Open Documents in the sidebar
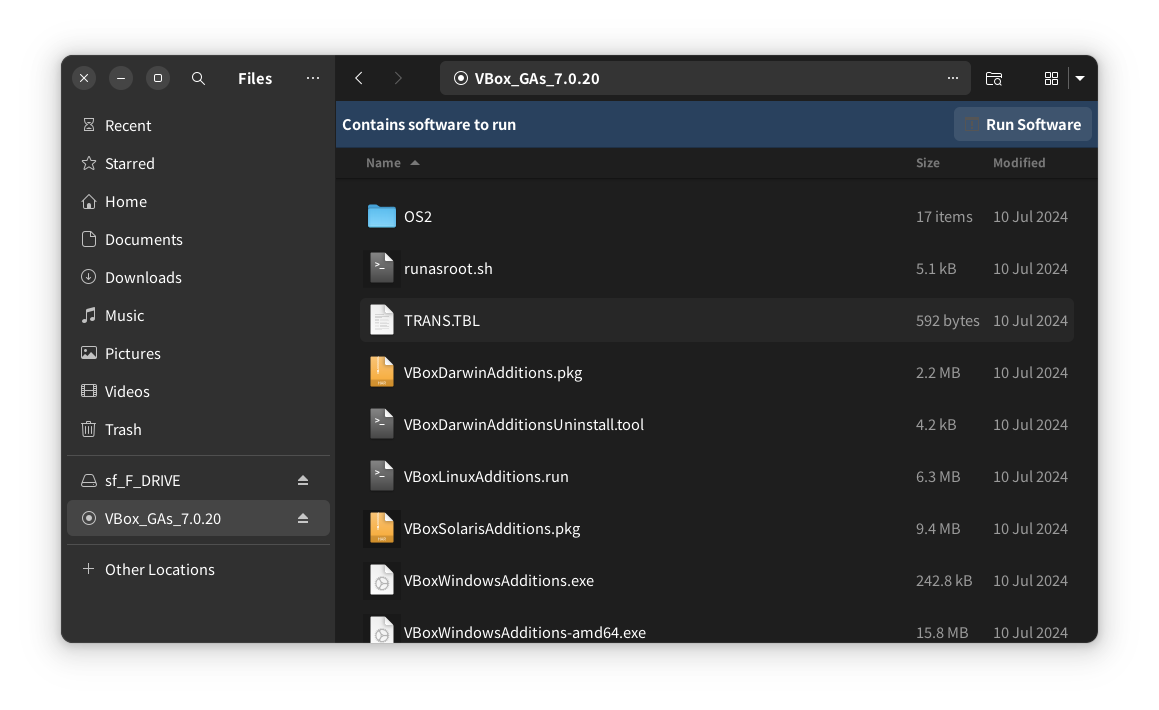Viewport: 1159px width, 710px height. tap(198, 239)
